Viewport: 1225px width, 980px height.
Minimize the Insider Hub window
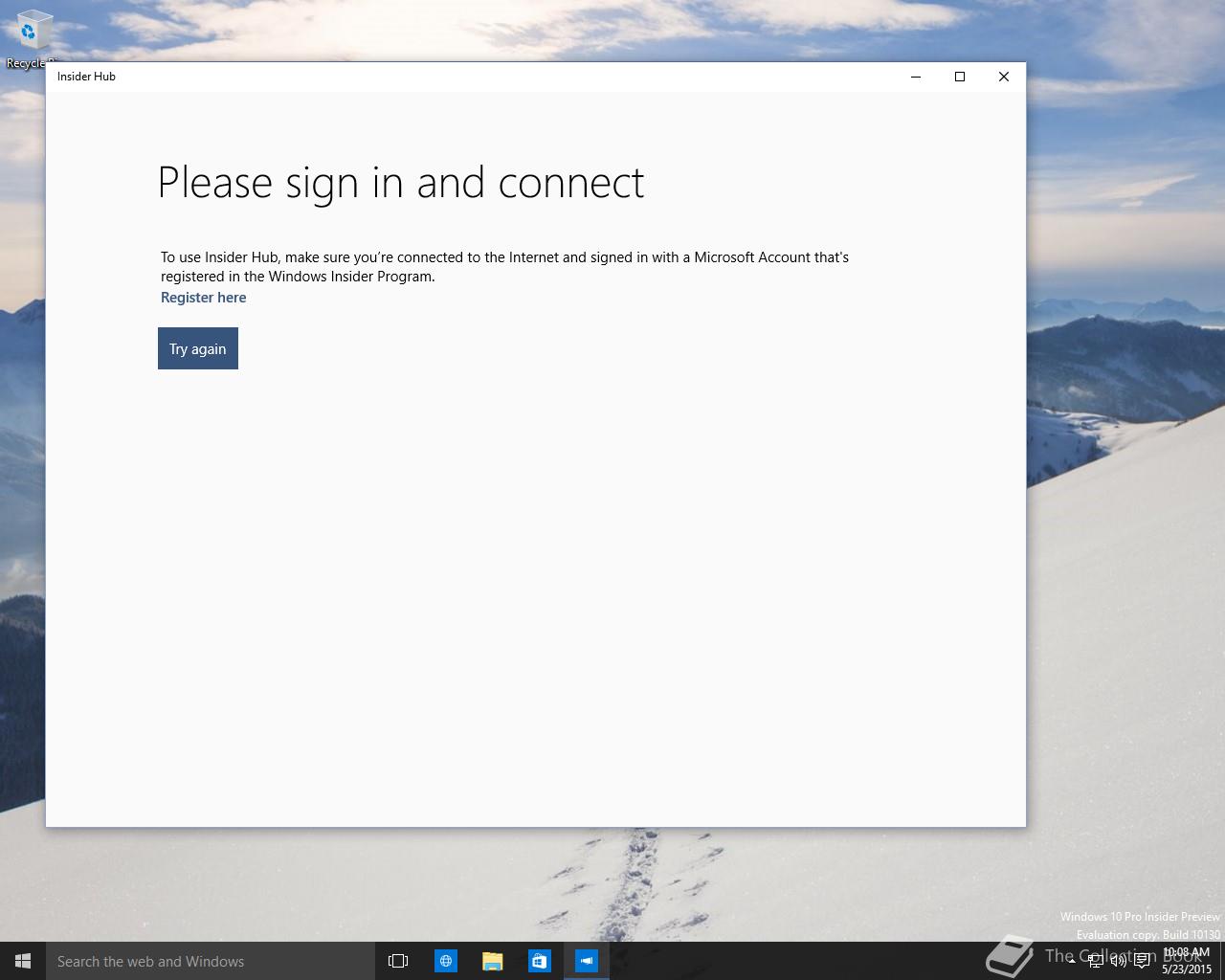tap(916, 77)
